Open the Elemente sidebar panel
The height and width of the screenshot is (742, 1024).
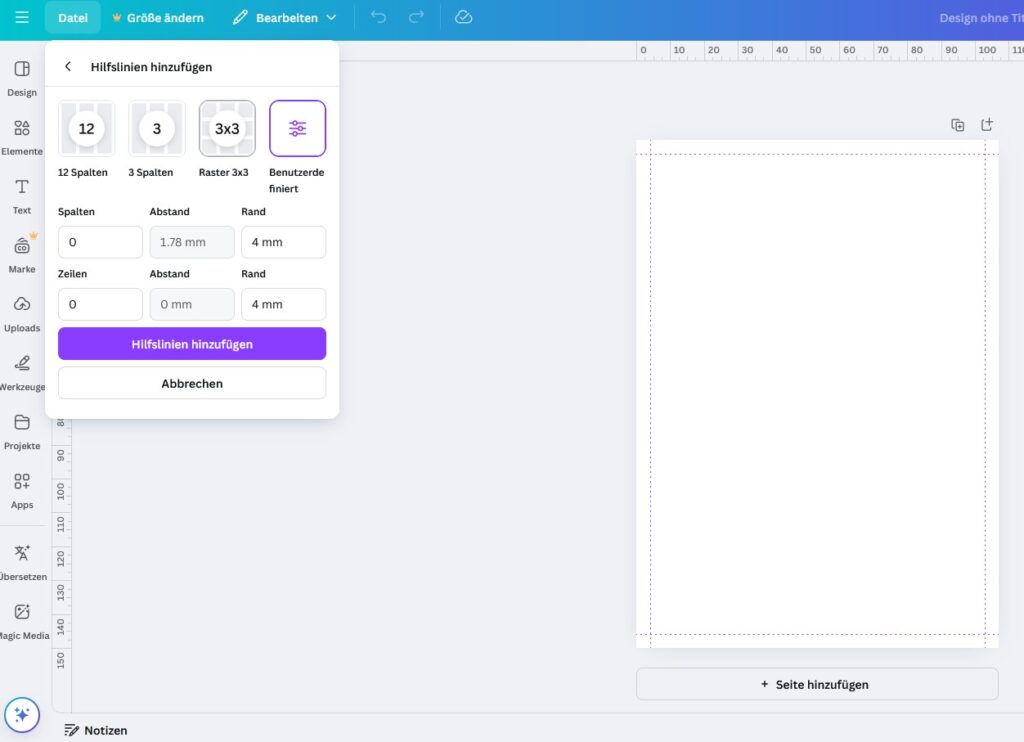pyautogui.click(x=22, y=137)
